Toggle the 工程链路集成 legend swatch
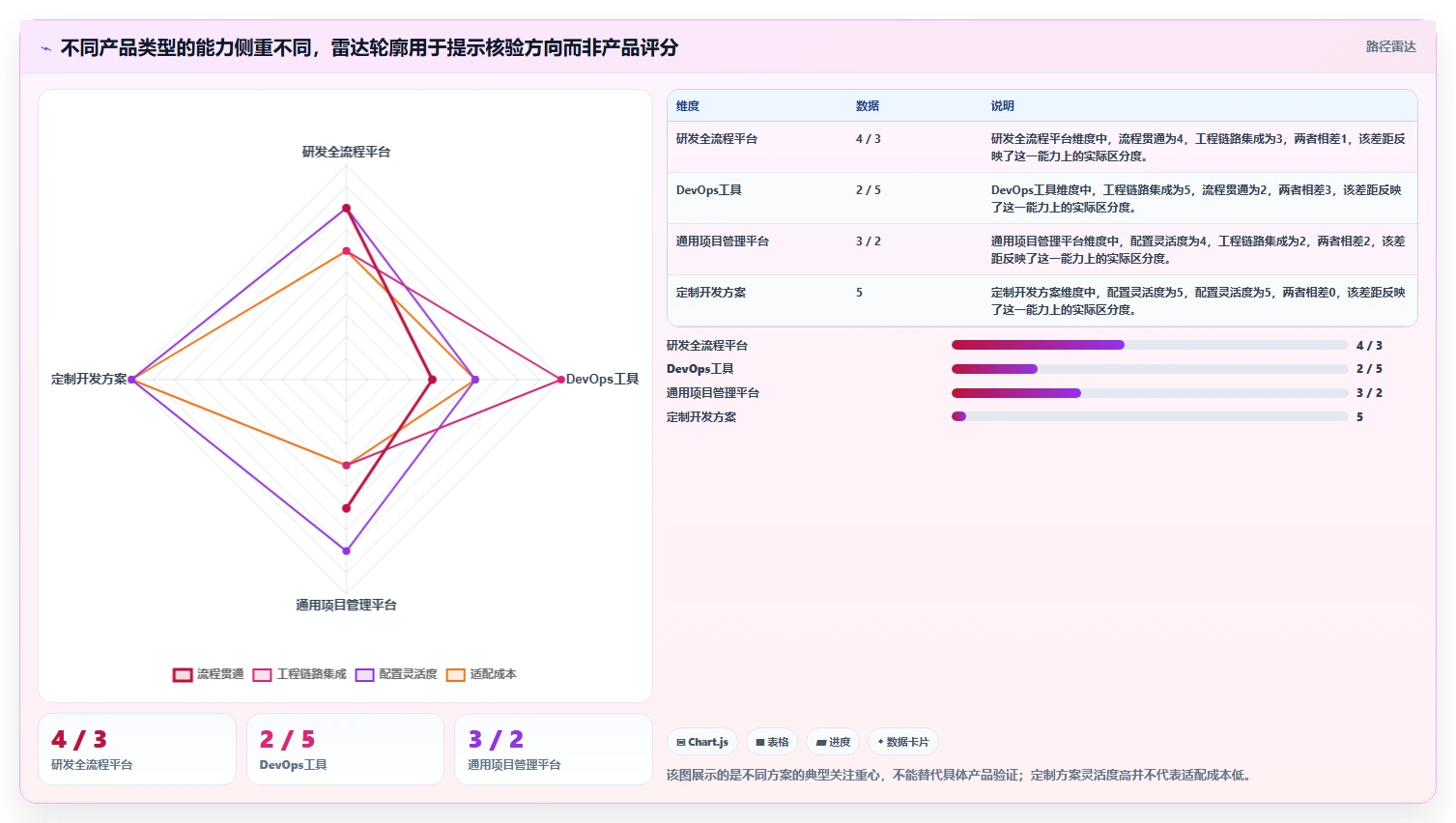The image size is (1456, 823). [262, 675]
